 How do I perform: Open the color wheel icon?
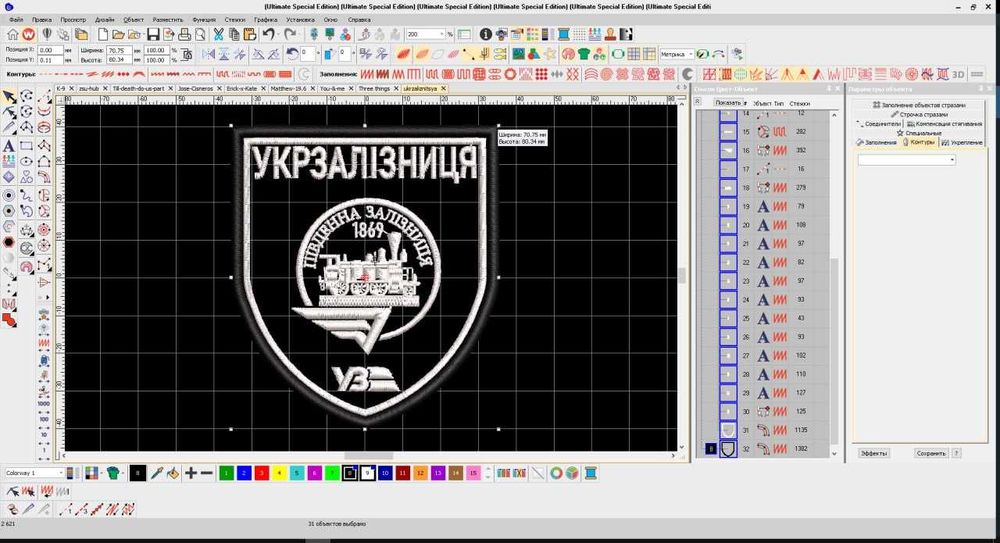556,473
